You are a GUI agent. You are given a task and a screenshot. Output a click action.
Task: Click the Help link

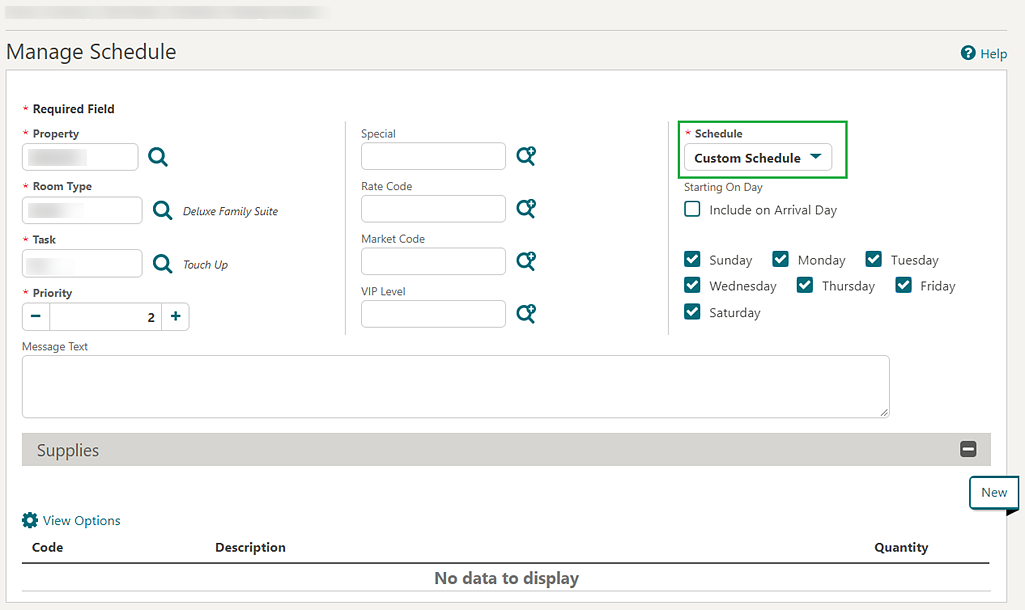pyautogui.click(x=984, y=53)
